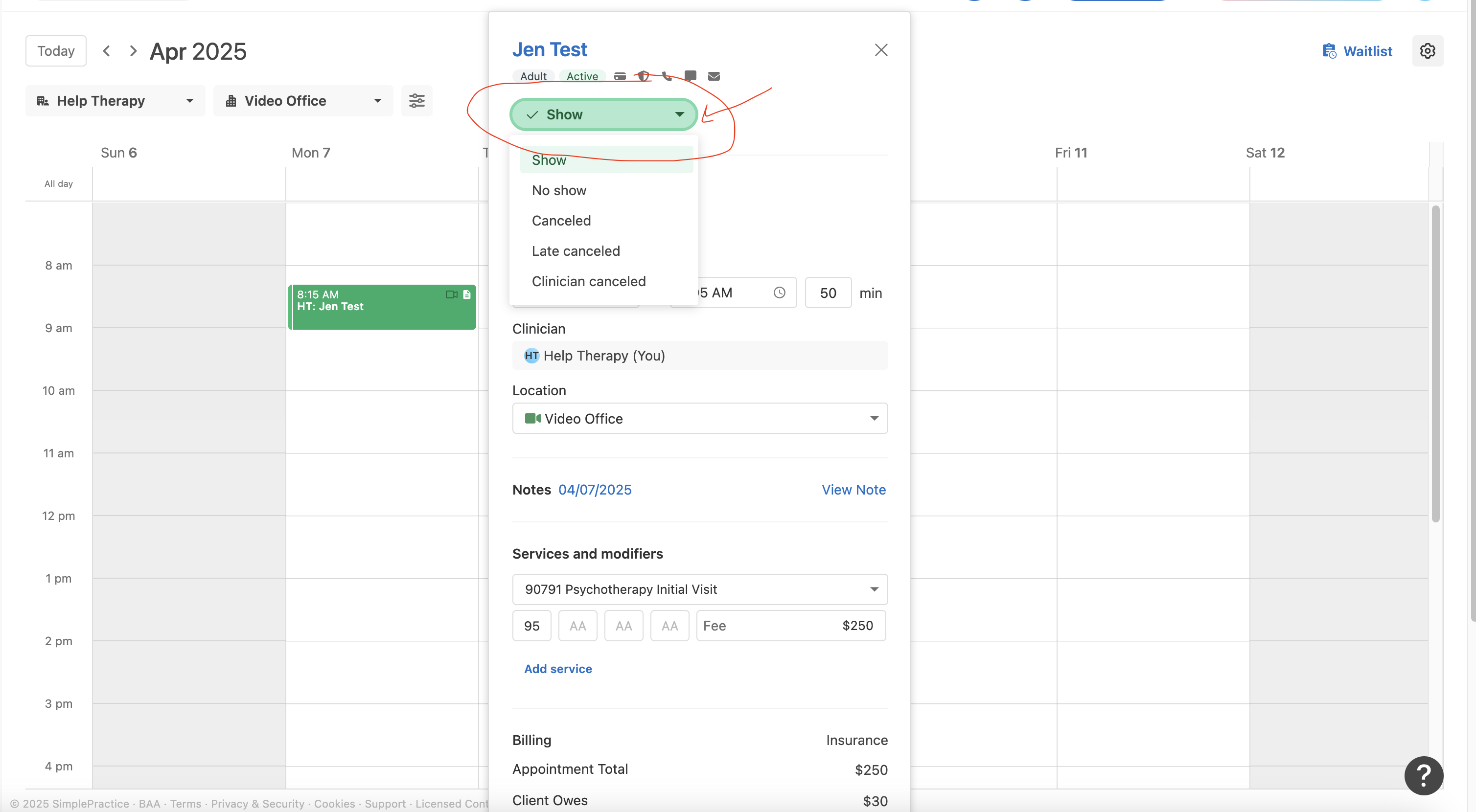Screen dimensions: 1476x812
Task: Open calendar filter sliders icon
Action: [416, 101]
